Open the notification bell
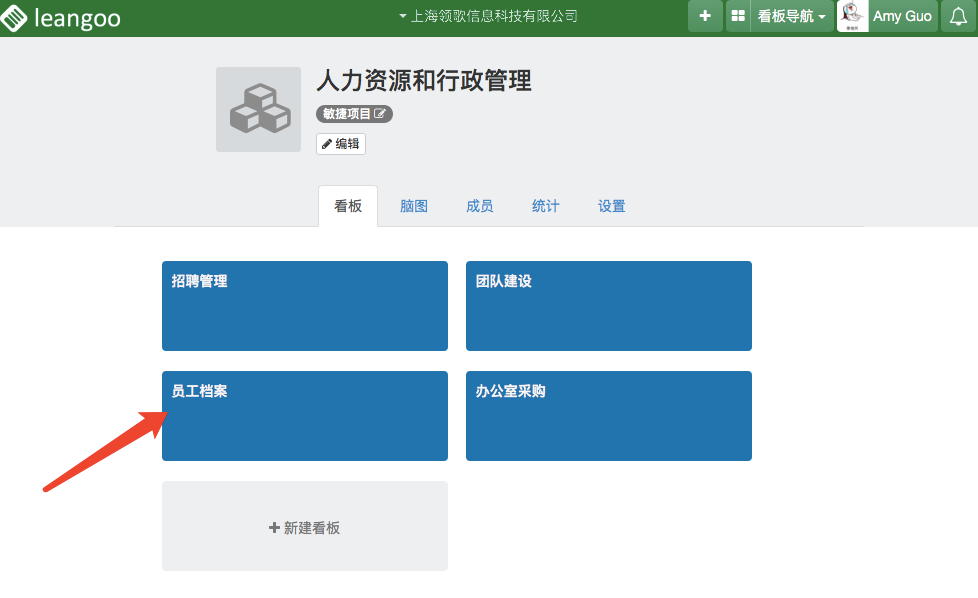Image resolution: width=978 pixels, height=598 pixels. [958, 17]
